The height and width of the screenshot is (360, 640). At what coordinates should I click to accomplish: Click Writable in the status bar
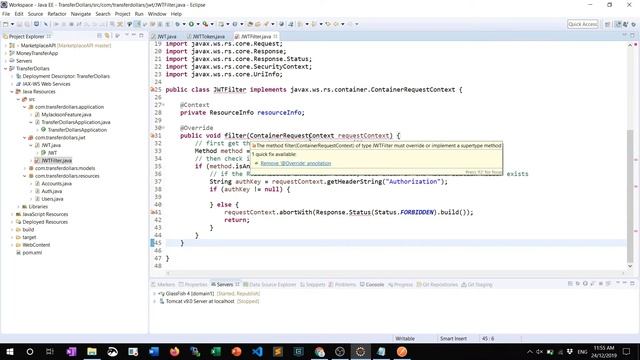pyautogui.click(x=405, y=338)
